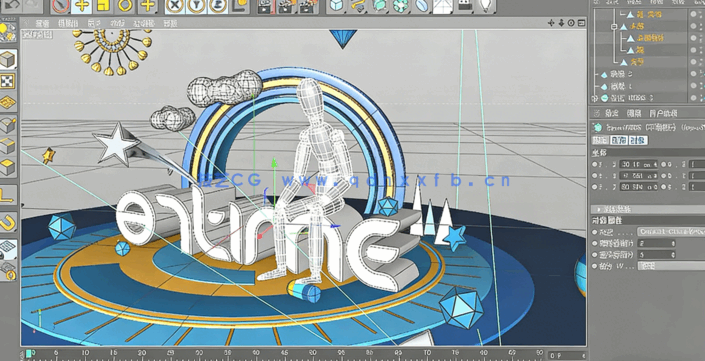Toggle keyframe dot beside P.X field

595,165
